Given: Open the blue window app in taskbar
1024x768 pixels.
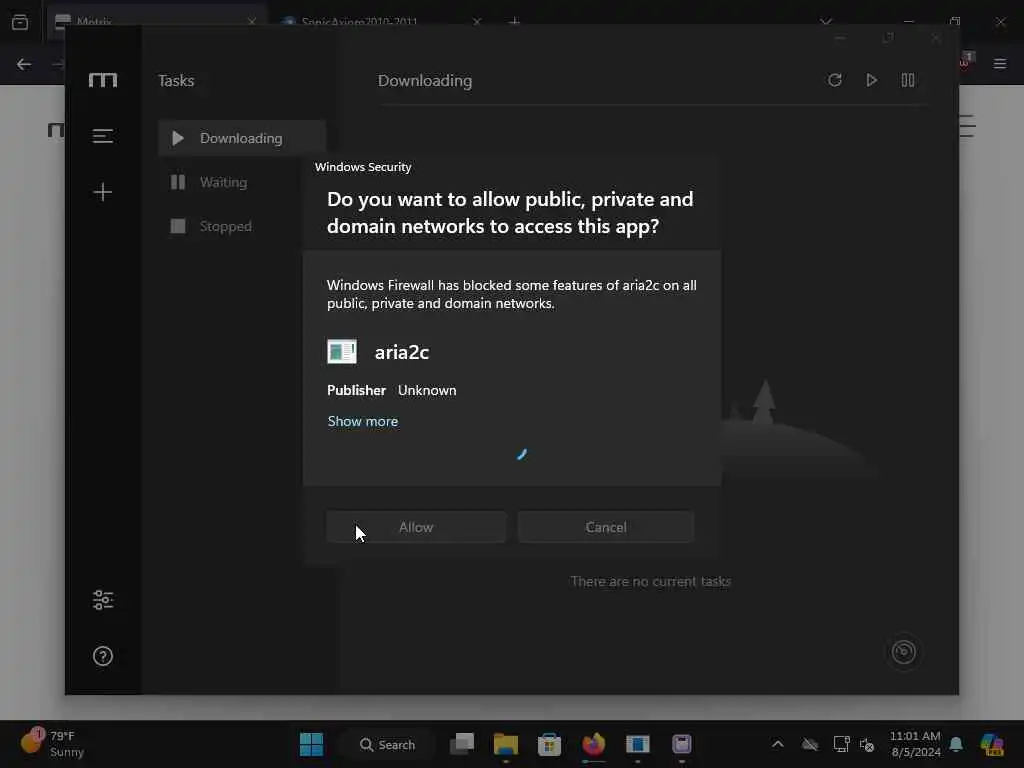Looking at the screenshot, I should tap(637, 744).
